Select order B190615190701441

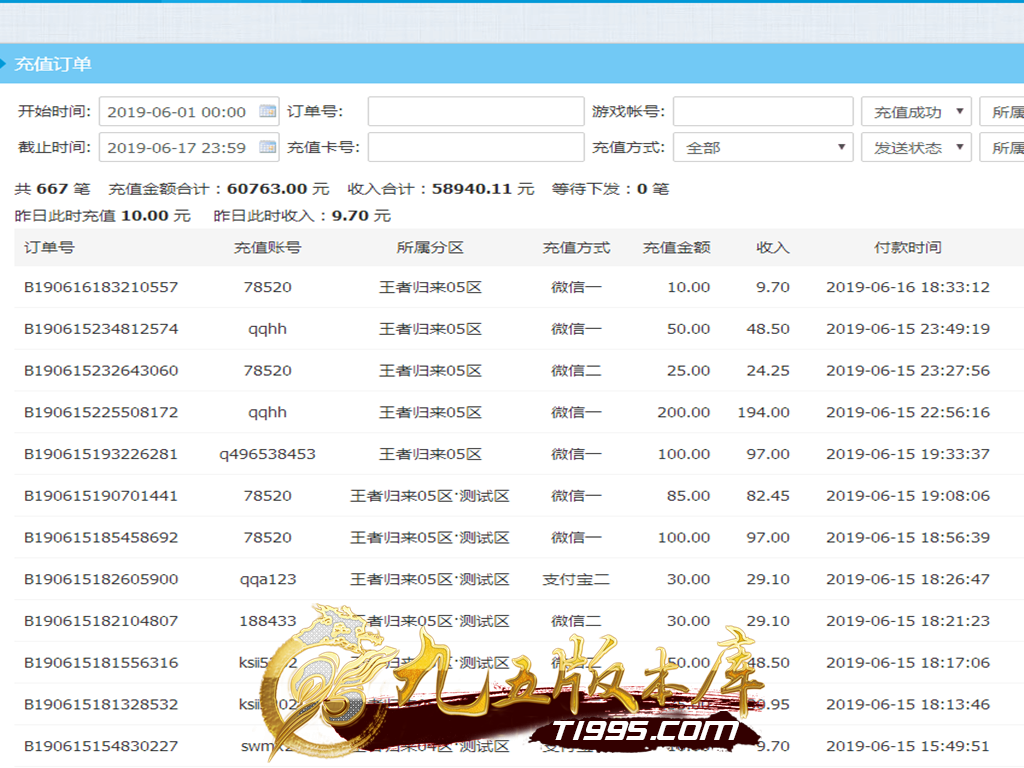[101, 496]
